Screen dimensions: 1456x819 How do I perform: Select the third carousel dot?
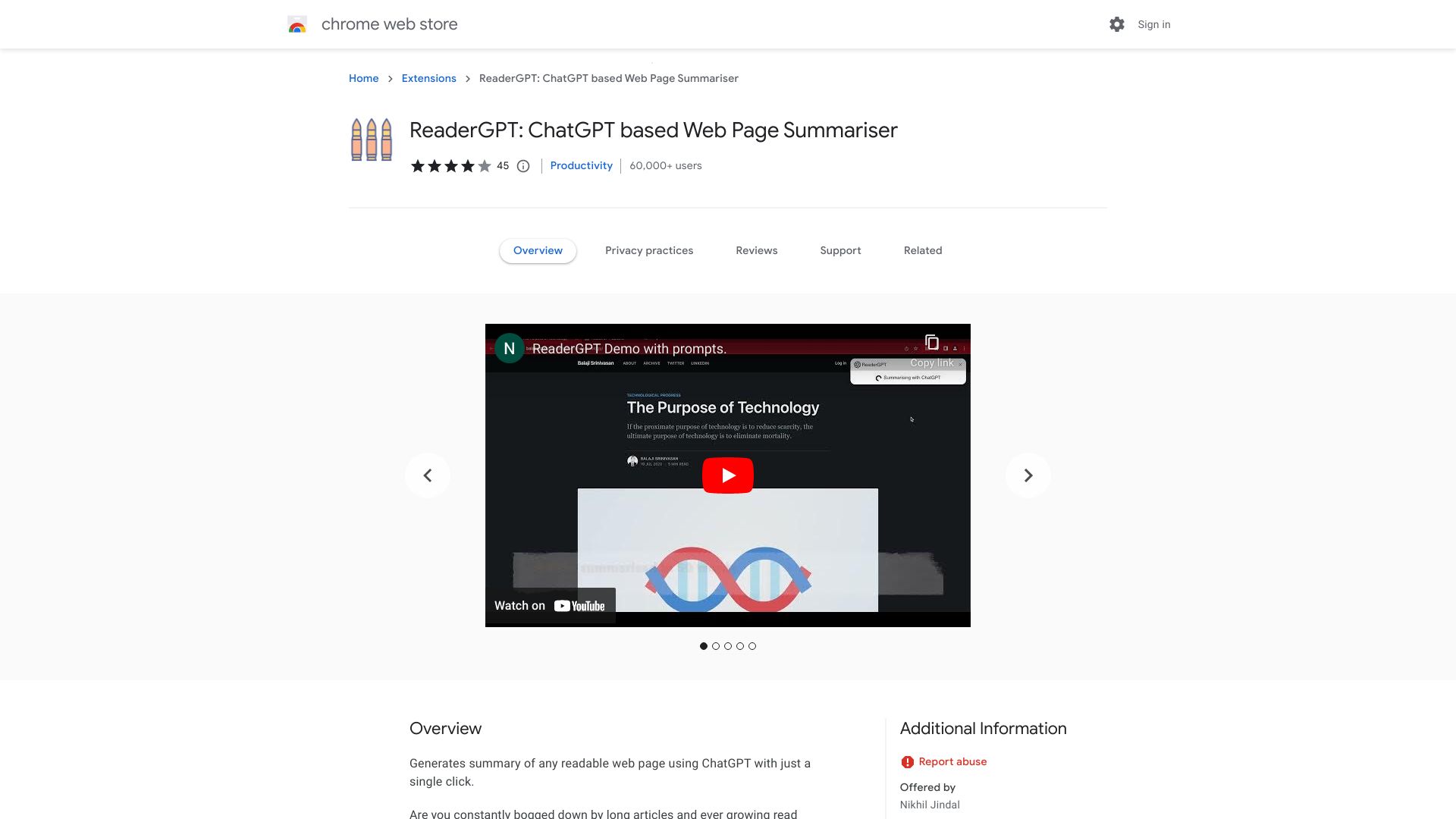pos(728,645)
